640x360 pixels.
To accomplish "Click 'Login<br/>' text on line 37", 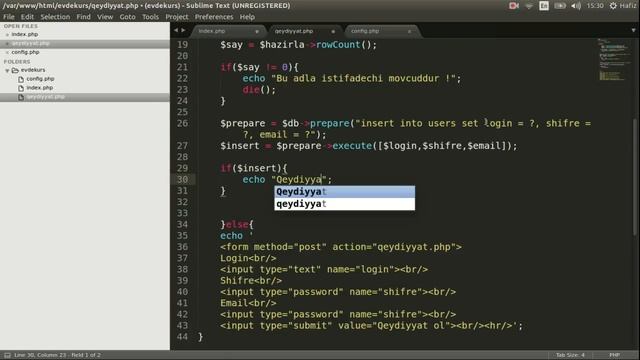I will point(248,258).
